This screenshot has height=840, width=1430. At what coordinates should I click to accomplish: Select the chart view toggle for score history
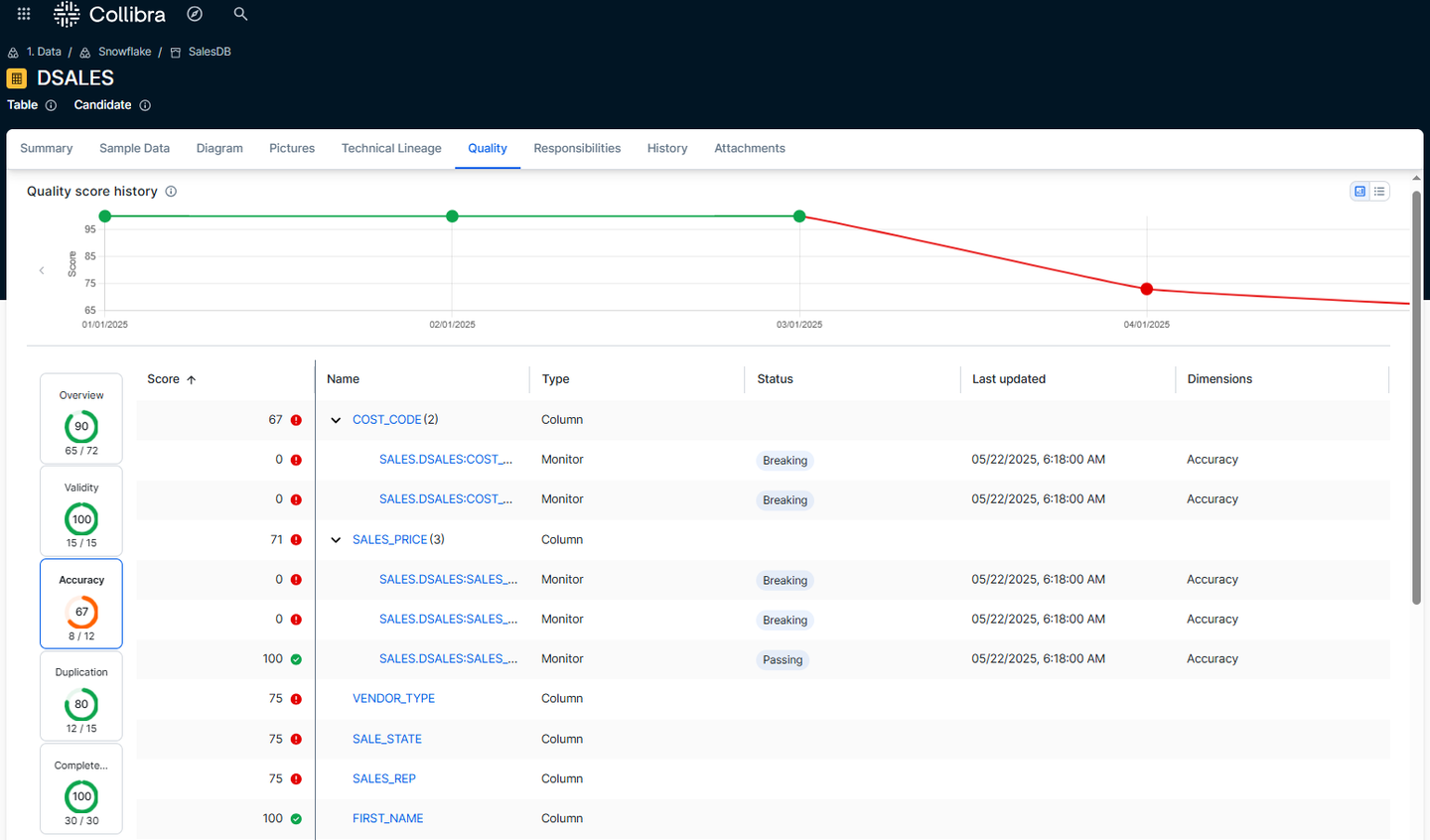click(1358, 191)
